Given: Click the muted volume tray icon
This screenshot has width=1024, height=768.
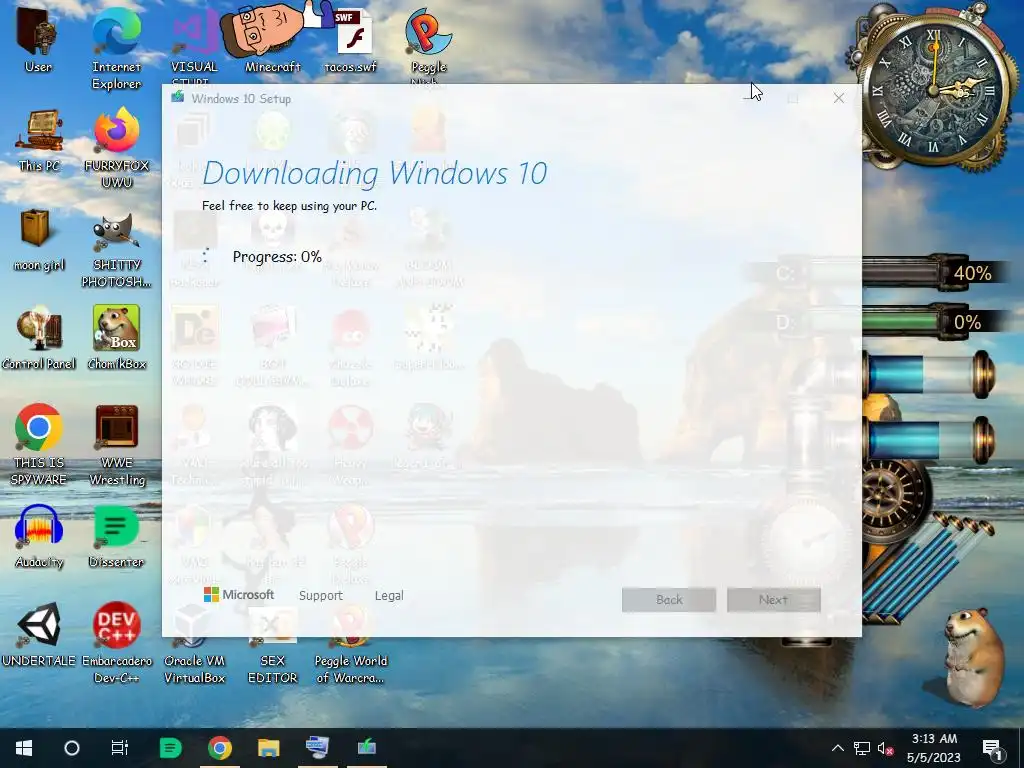Looking at the screenshot, I should pos(885,748).
